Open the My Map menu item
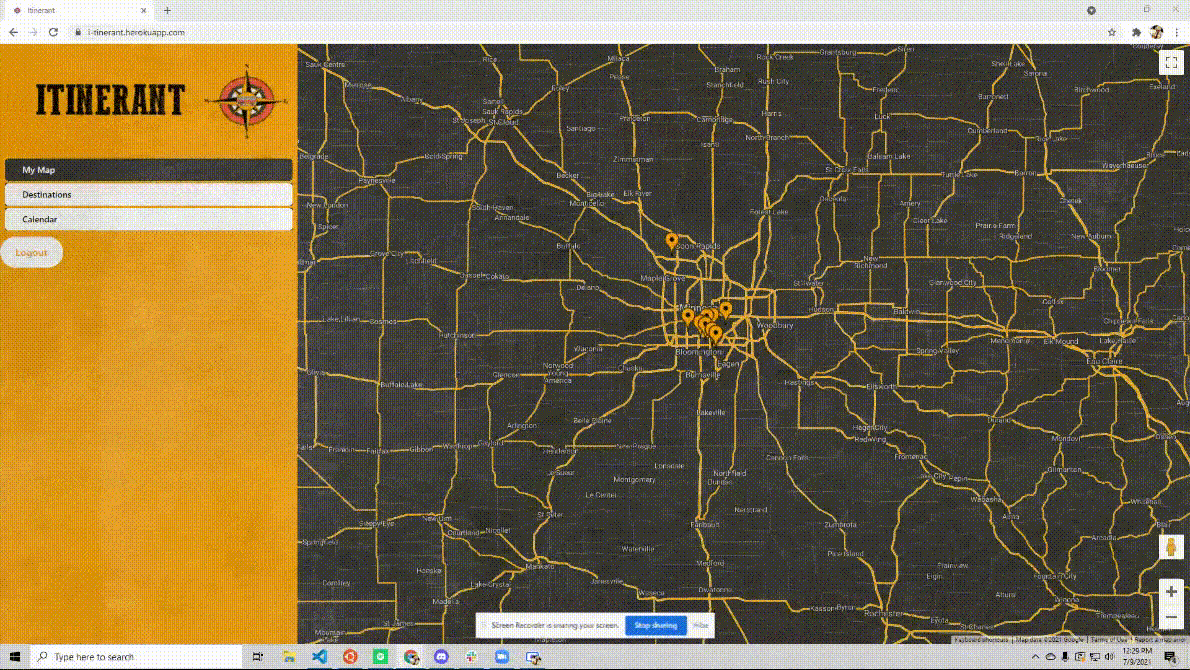Viewport: 1190px width, 670px height. coord(149,170)
